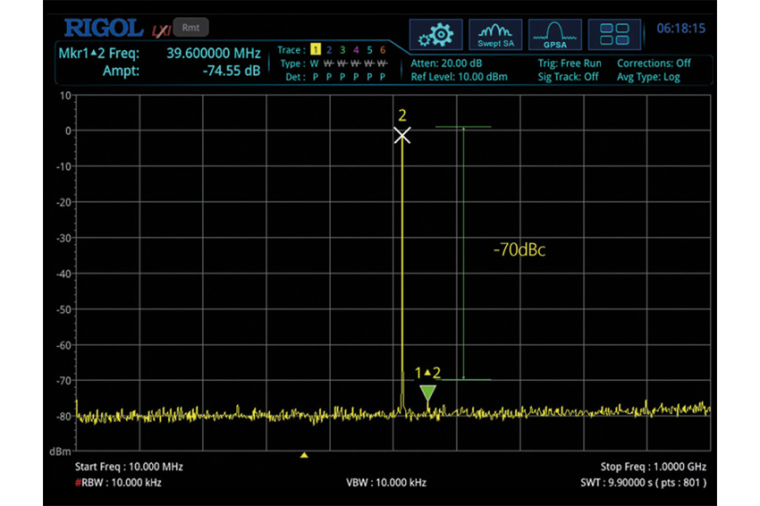Click the LXI status icon
760x506 pixels.
tap(159, 28)
